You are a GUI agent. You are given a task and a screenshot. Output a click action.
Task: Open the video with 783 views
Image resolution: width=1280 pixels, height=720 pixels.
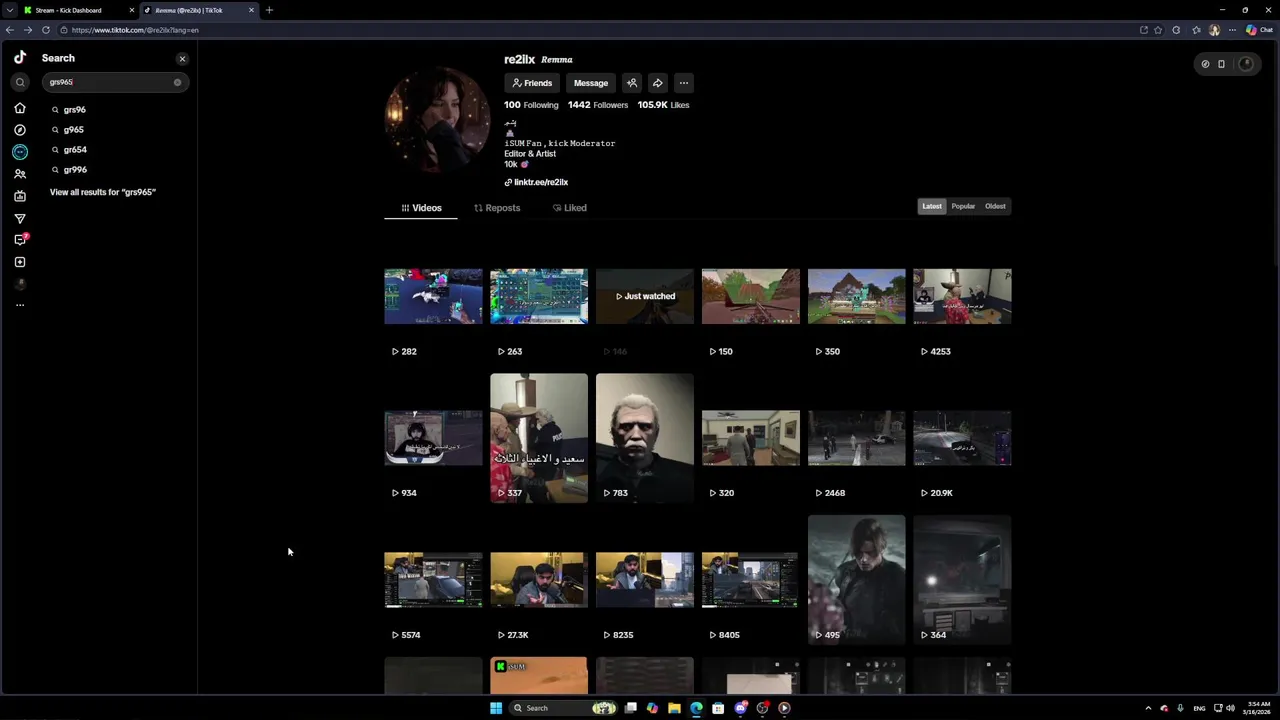click(x=645, y=438)
